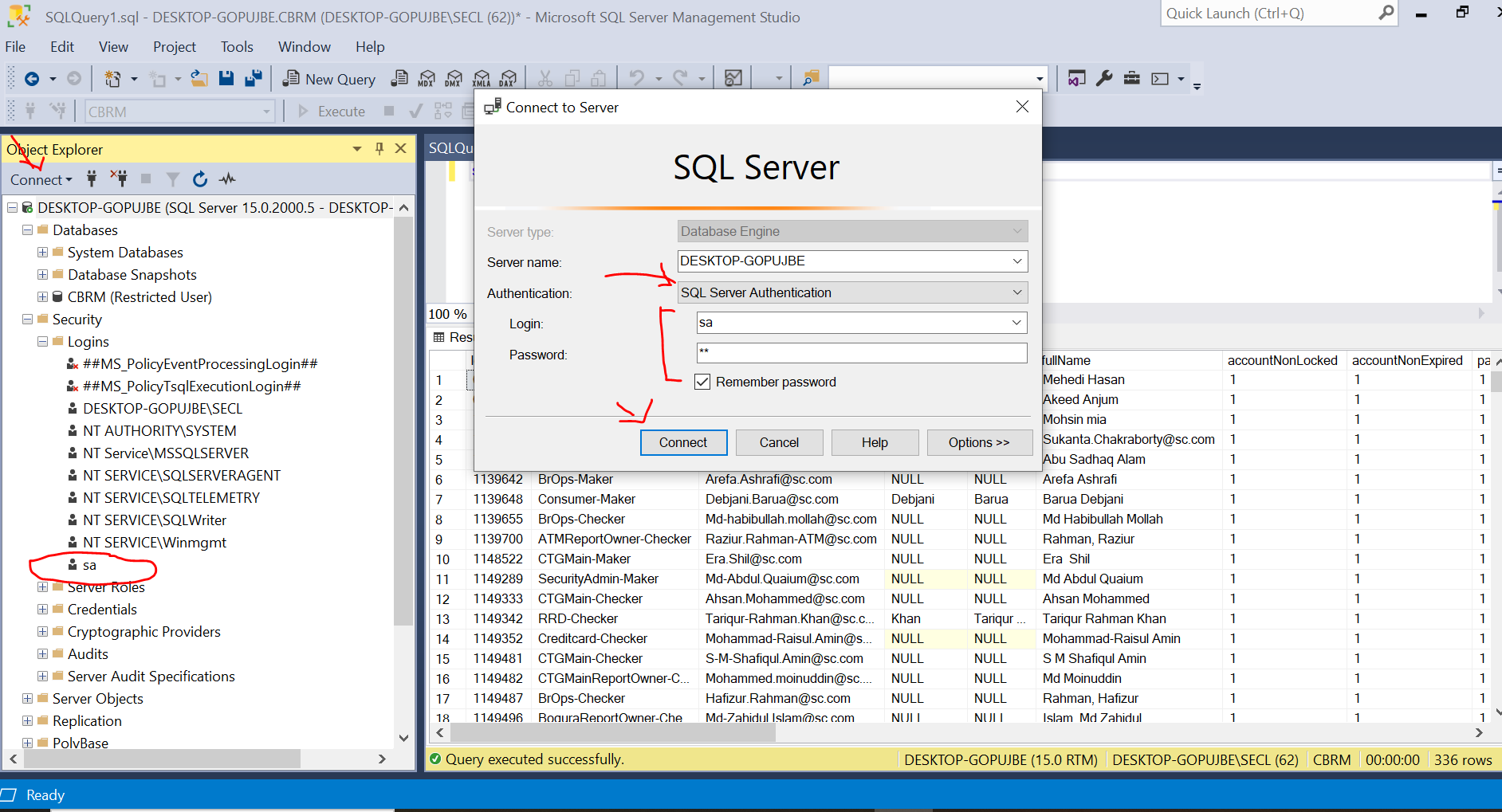Image resolution: width=1502 pixels, height=812 pixels.
Task: Click the Connect button in dialog
Action: (x=683, y=442)
